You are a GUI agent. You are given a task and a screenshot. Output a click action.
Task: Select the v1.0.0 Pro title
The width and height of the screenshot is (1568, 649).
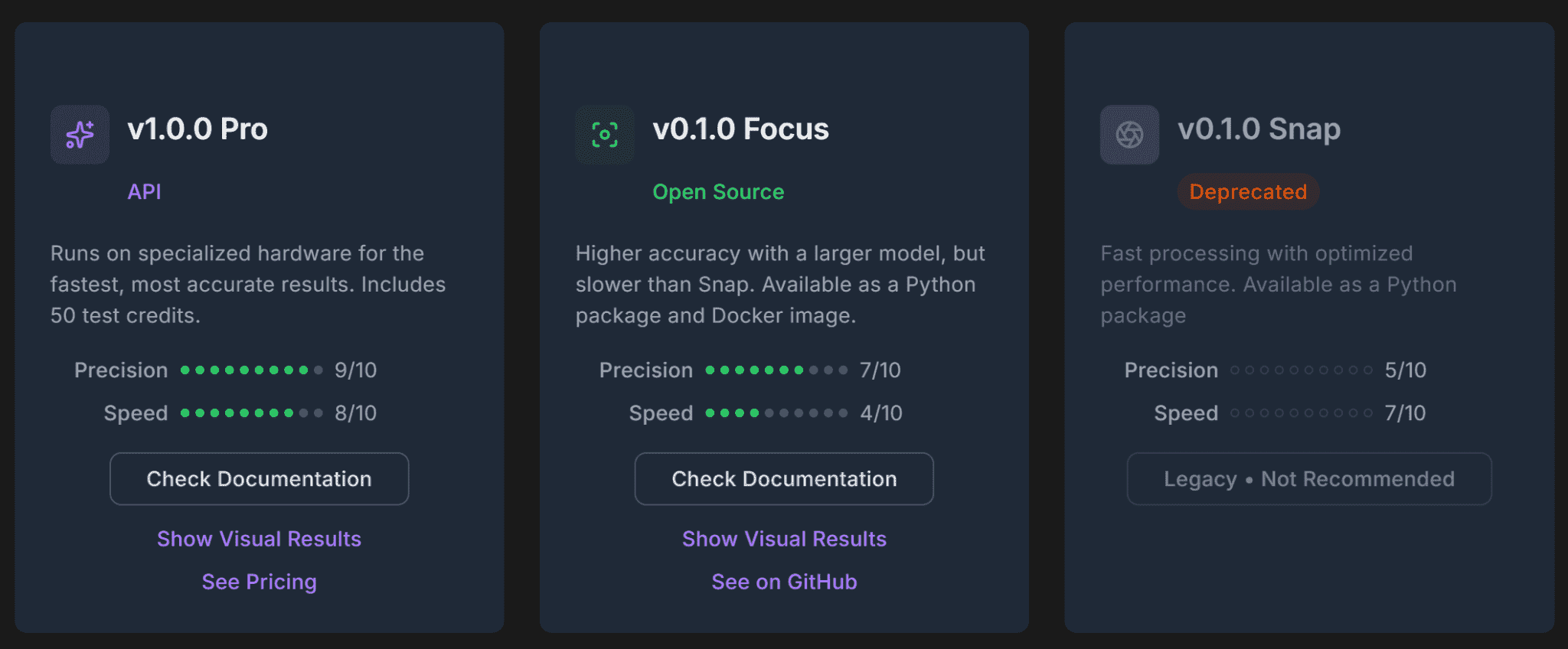click(x=198, y=129)
